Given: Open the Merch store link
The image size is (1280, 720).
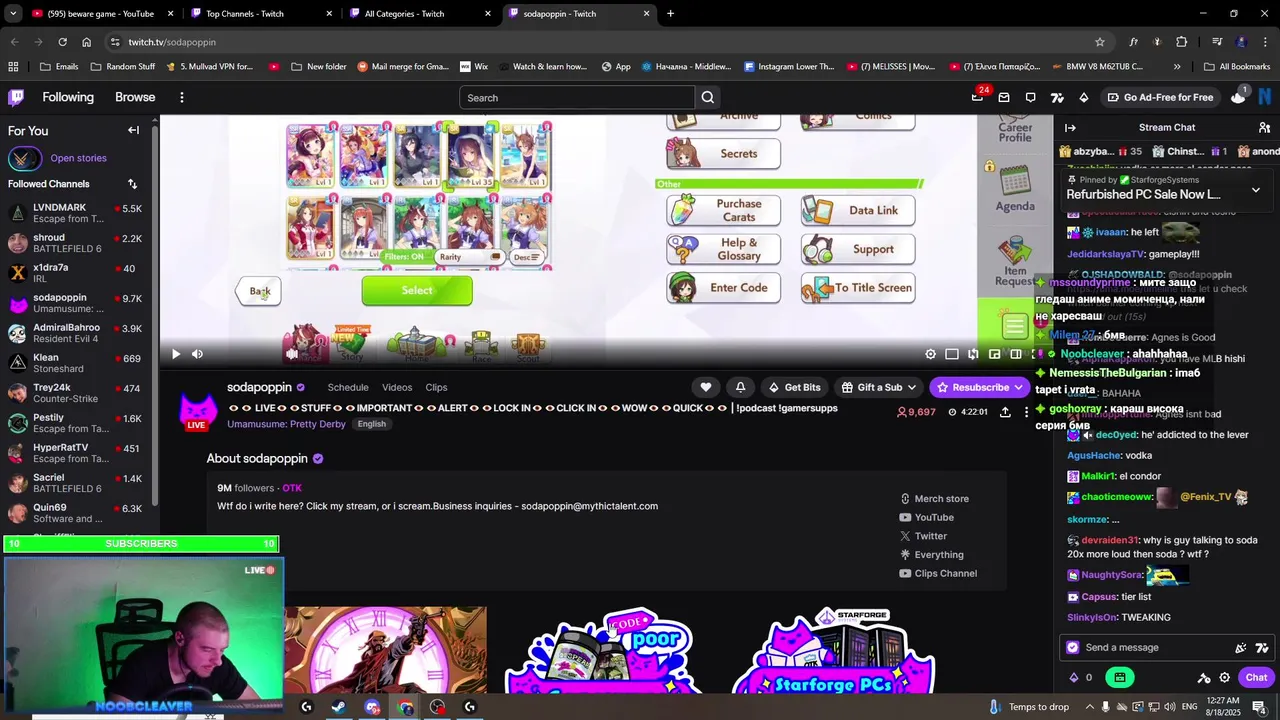Looking at the screenshot, I should pyautogui.click(x=934, y=498).
